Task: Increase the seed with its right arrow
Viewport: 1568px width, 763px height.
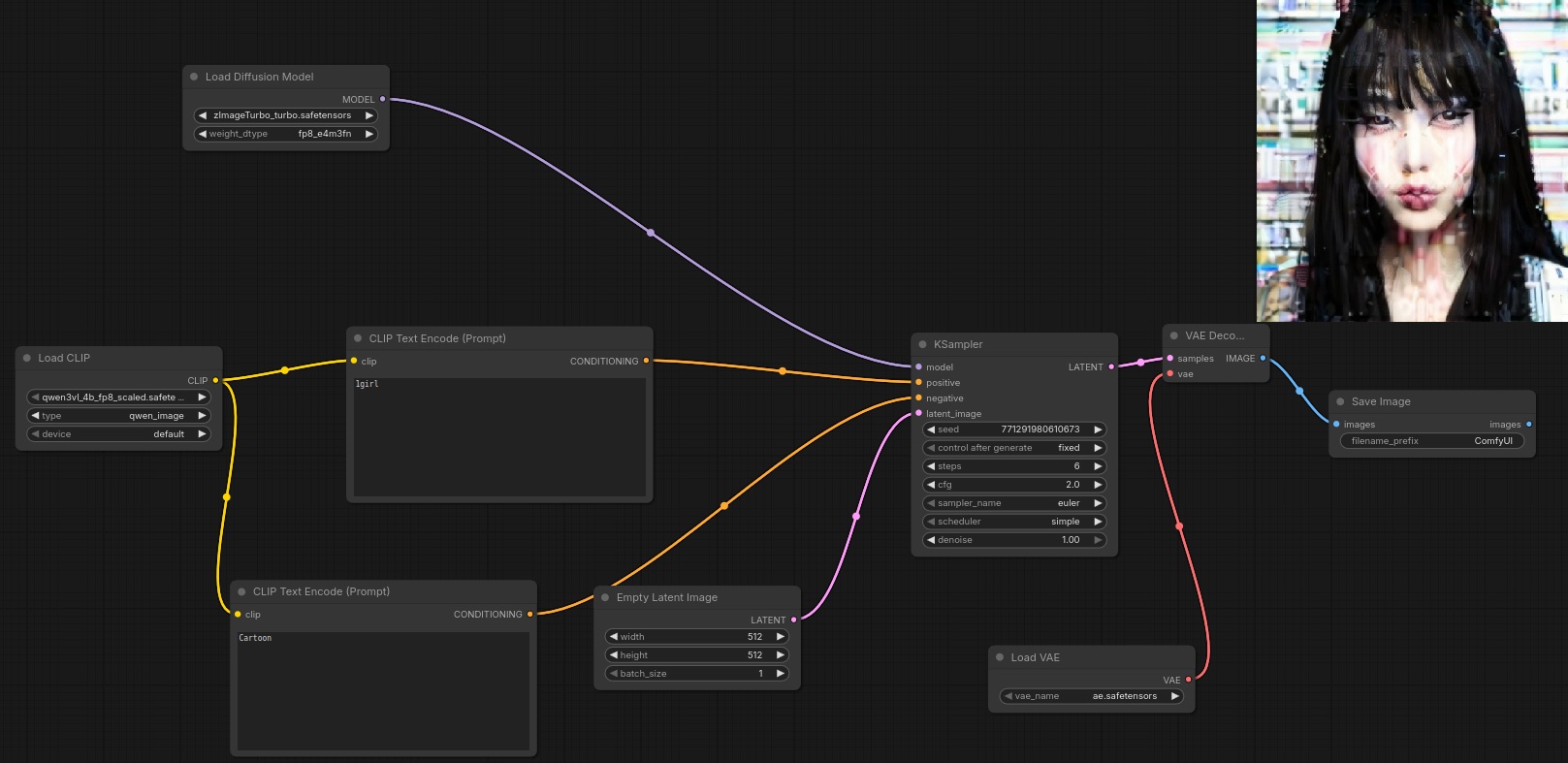Action: click(1098, 429)
